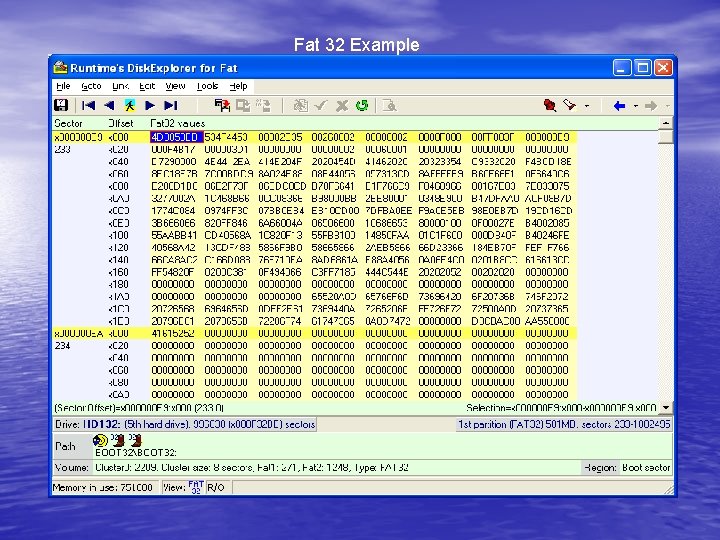Click the Save floppy disk toolbar icon
This screenshot has width=720, height=540.
pos(61,106)
